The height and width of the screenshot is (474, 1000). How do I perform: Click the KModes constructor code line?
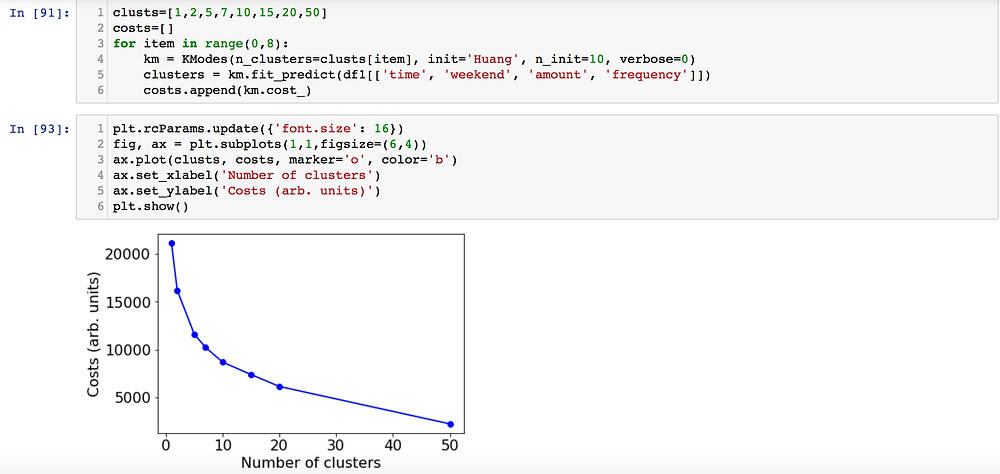point(419,60)
